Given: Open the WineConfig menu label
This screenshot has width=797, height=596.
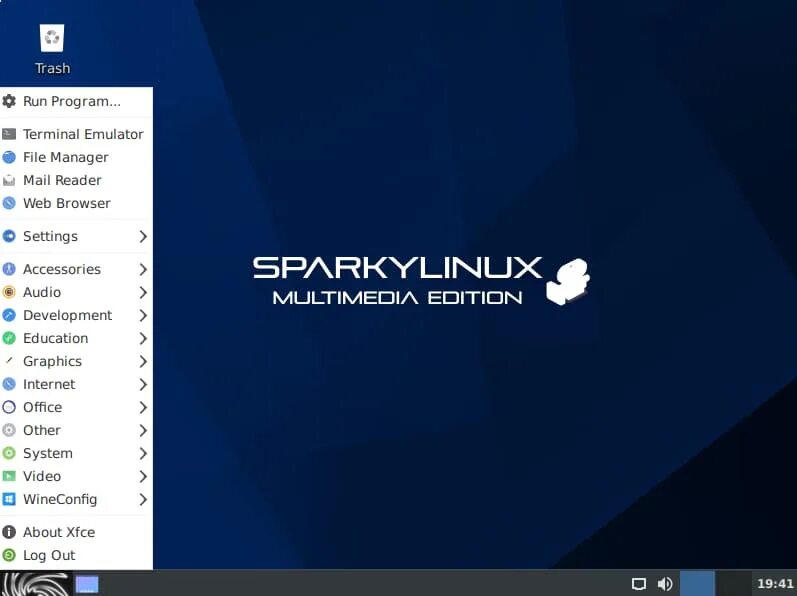Looking at the screenshot, I should point(60,499).
